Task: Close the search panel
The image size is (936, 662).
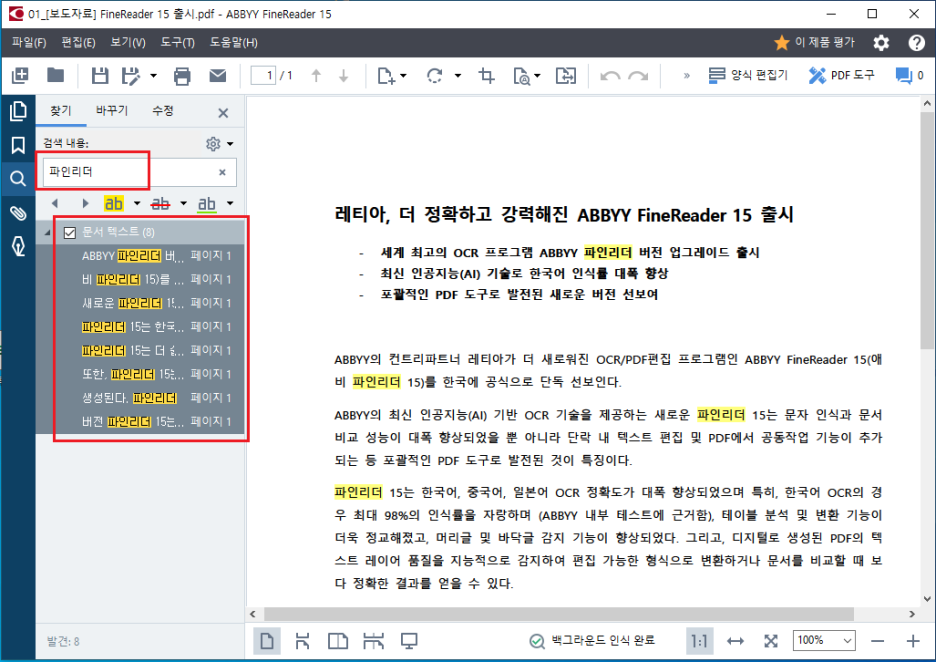Action: click(x=223, y=113)
